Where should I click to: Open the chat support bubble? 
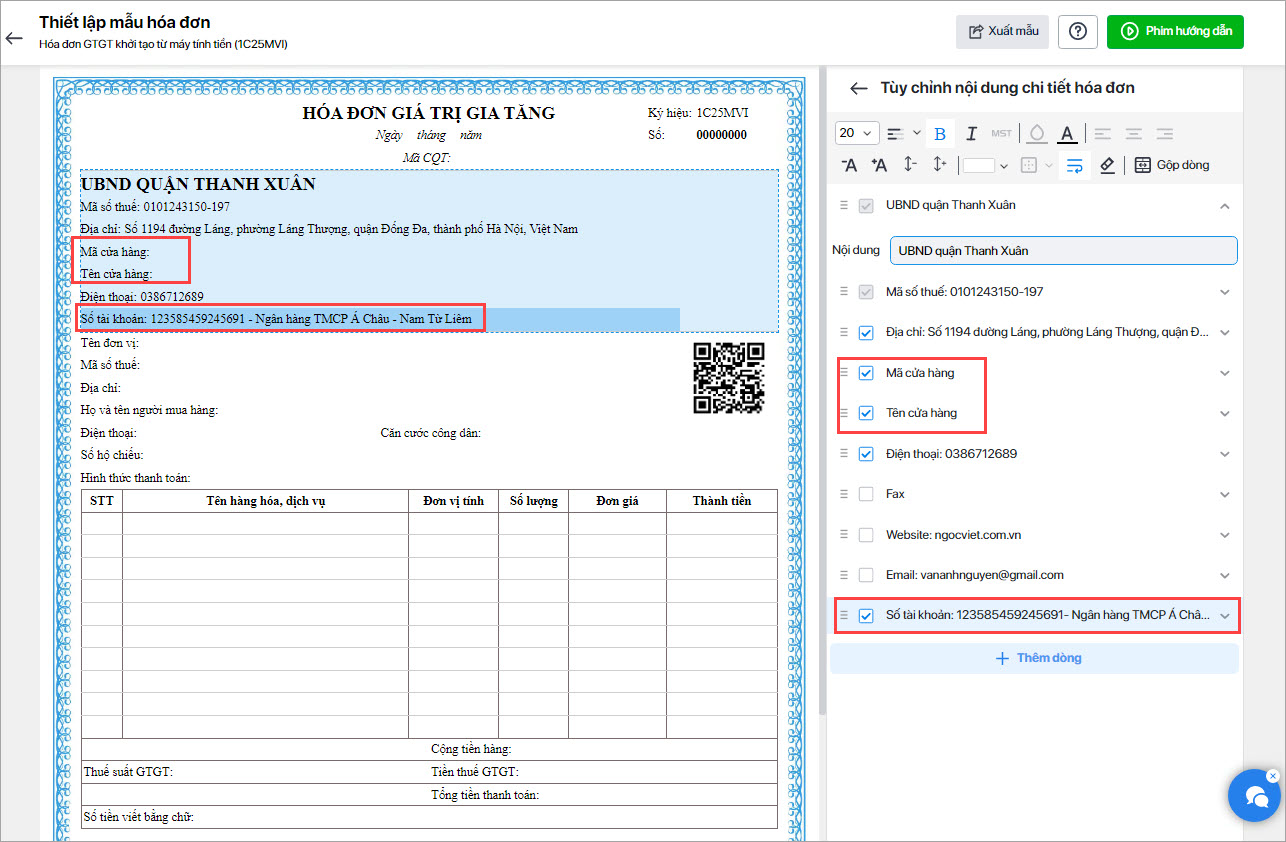pyautogui.click(x=1255, y=796)
